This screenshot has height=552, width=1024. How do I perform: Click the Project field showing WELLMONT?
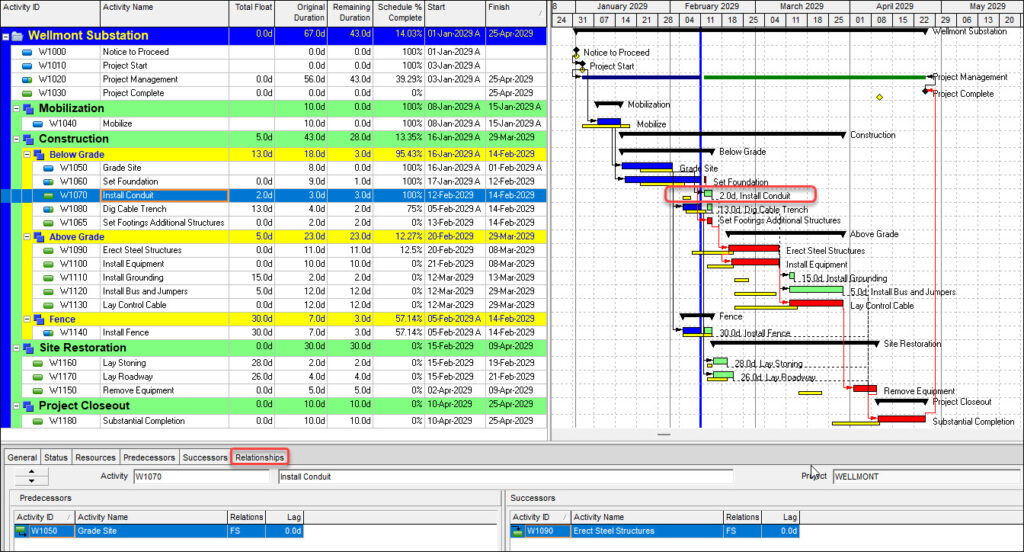927,477
